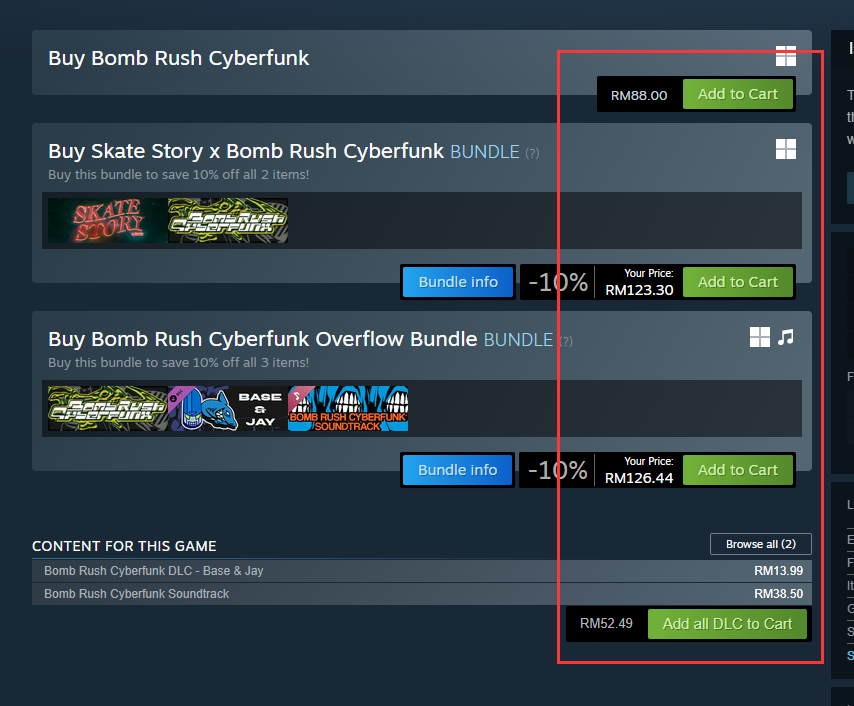Click the Overflow Bundle question mark
This screenshot has width=854, height=706.
(566, 341)
